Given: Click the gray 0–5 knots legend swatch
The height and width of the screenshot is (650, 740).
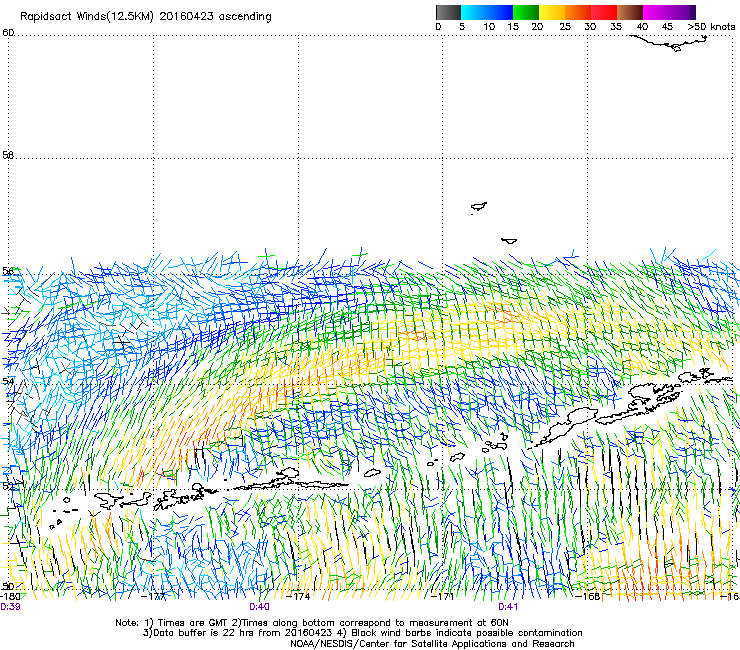Looking at the screenshot, I should pos(448,12).
